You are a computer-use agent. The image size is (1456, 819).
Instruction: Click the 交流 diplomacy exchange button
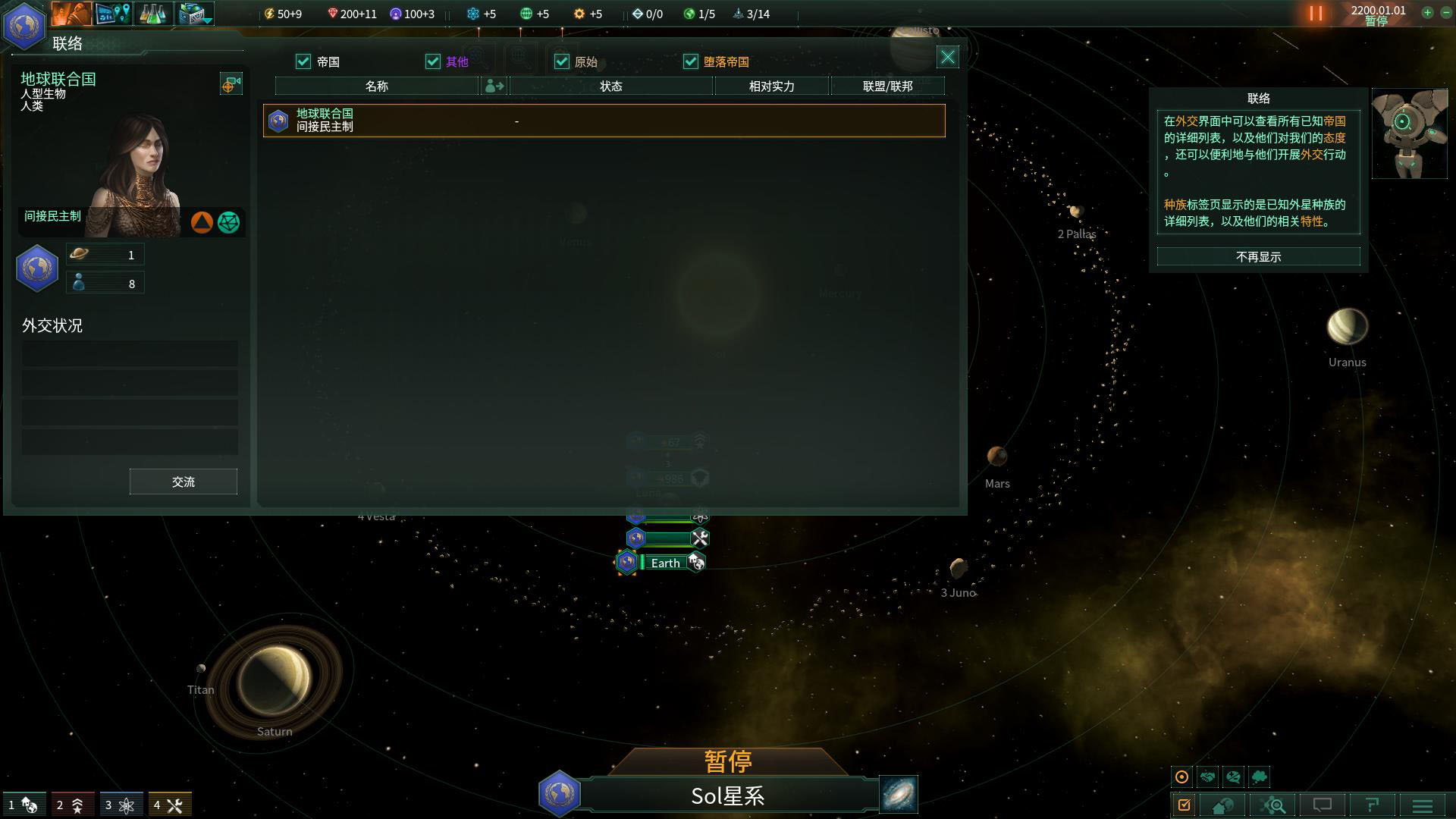(183, 482)
